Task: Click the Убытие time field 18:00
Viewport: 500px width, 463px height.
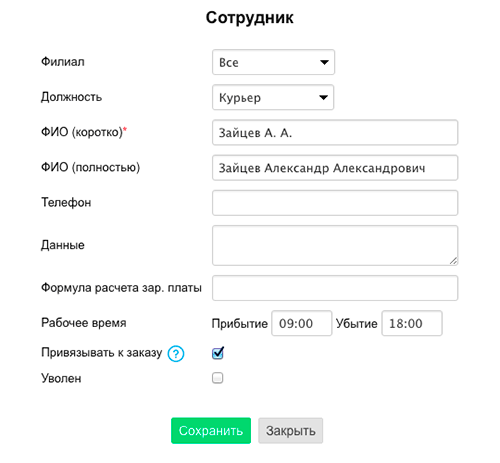Action: point(412,323)
